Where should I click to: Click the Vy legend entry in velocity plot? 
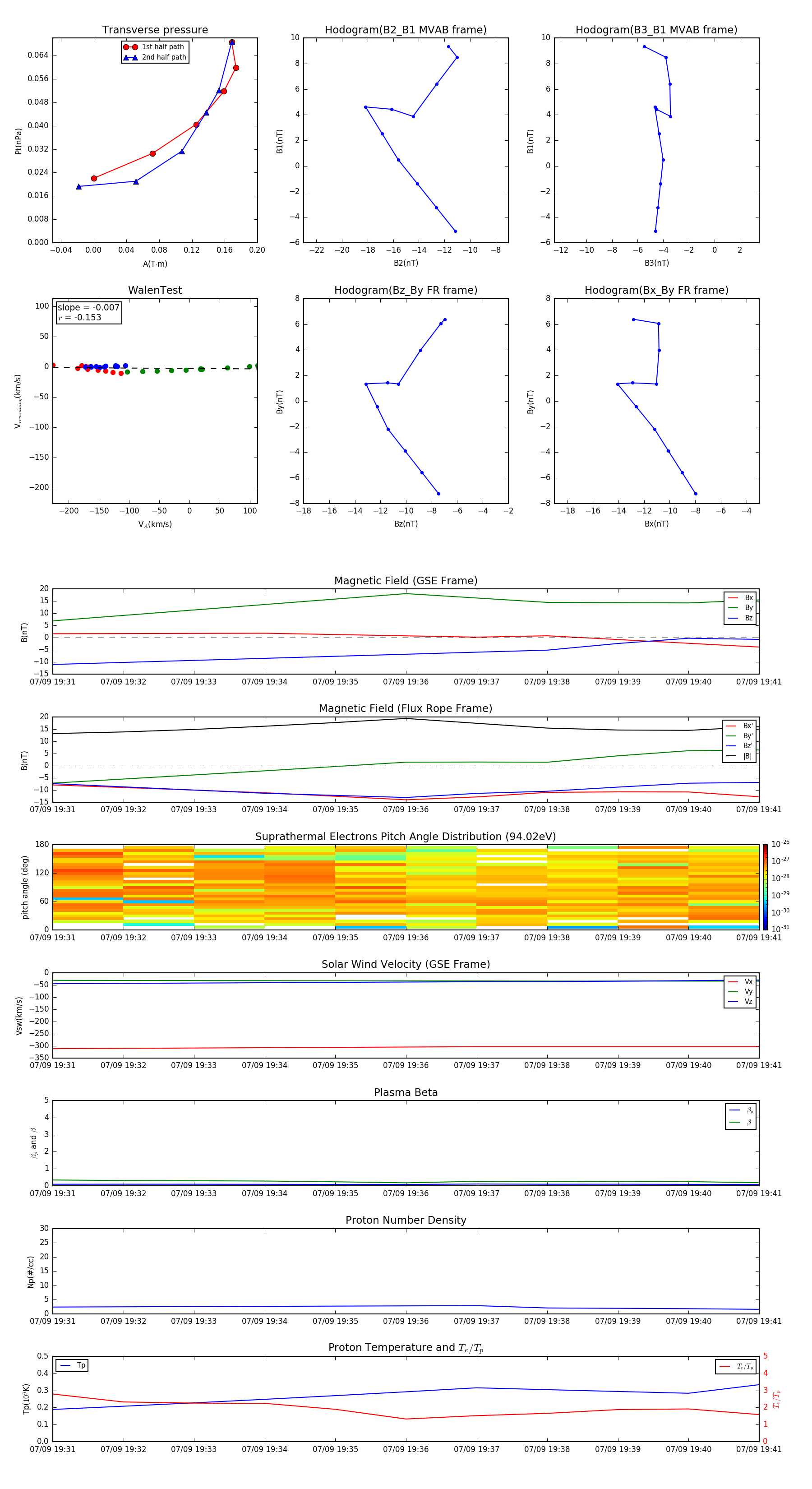[740, 992]
